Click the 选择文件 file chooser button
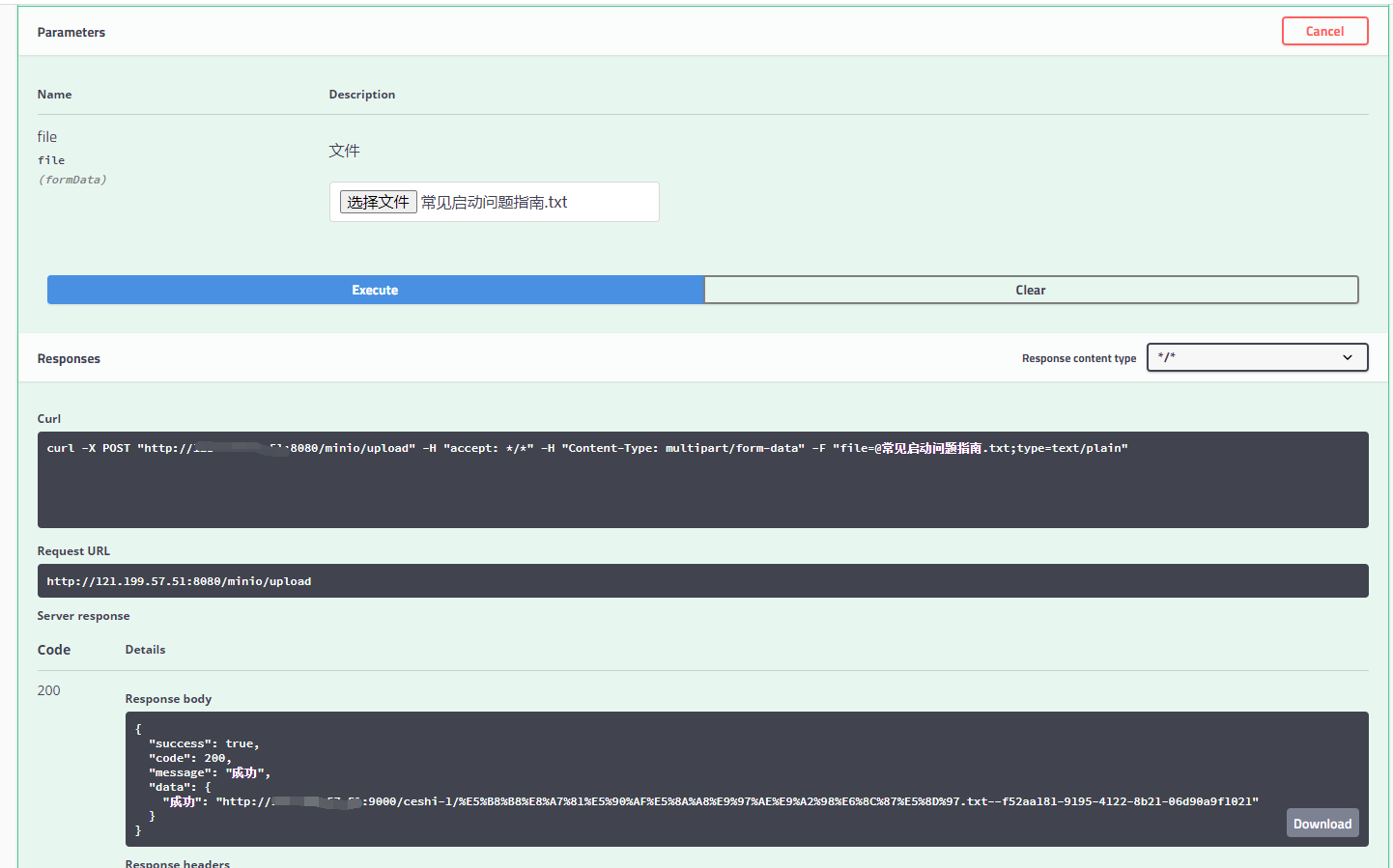Screen dimensions: 1393x868 tap(378, 201)
